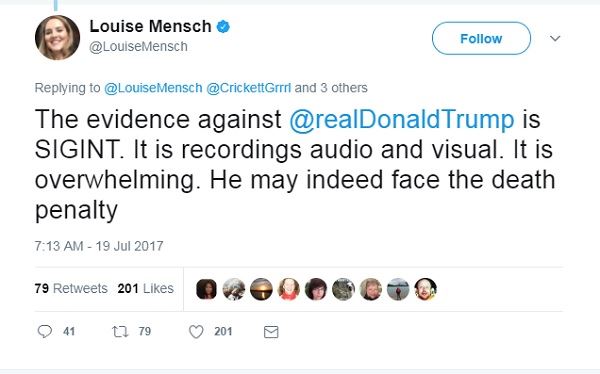Click the reply speech bubble icon
The image size is (600, 374).
45,331
